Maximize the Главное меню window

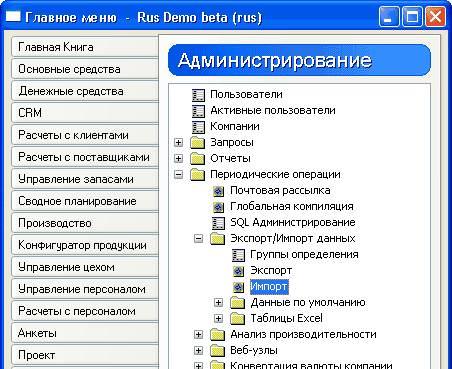(412, 17)
